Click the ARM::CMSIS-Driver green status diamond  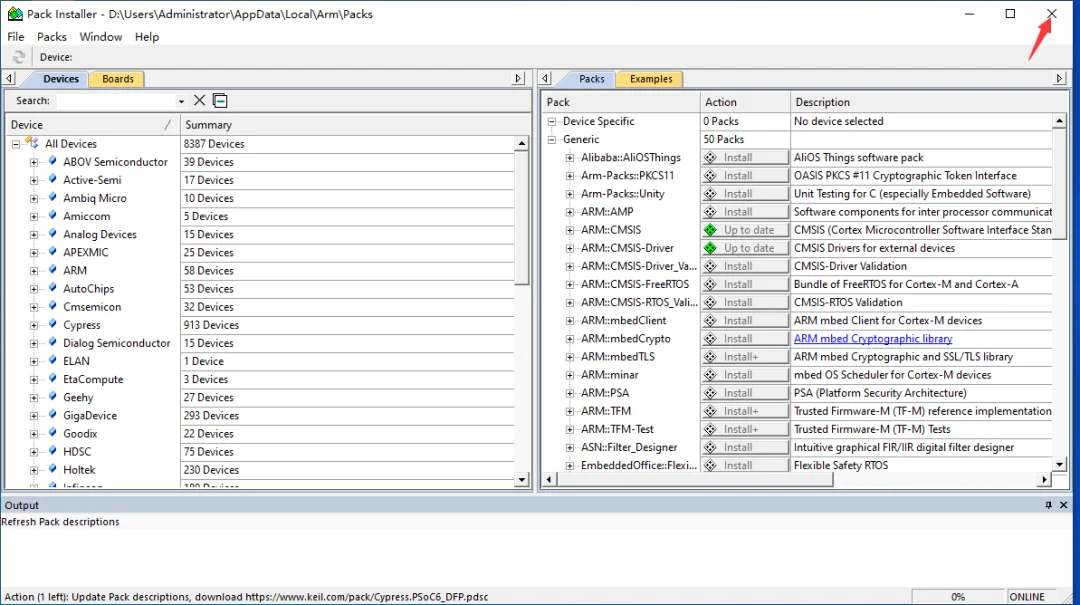coord(710,248)
